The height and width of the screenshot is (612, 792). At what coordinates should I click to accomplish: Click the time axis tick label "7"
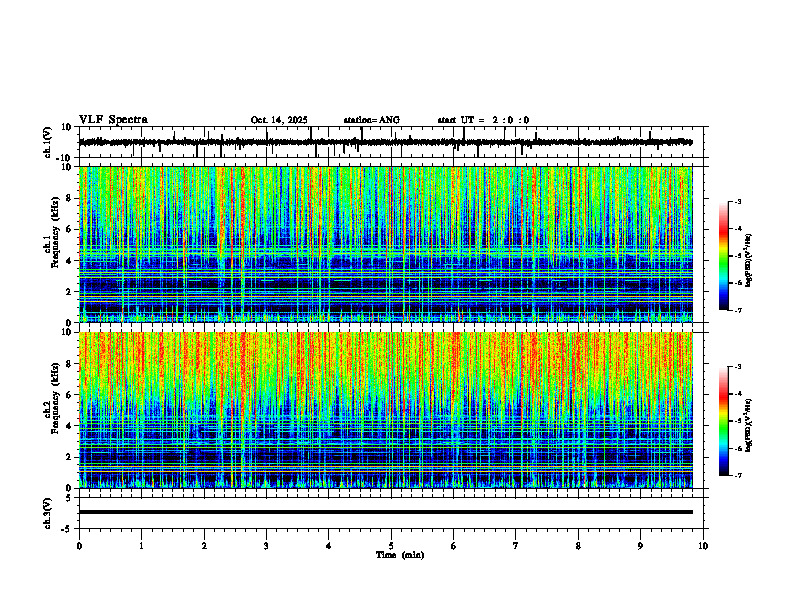(x=516, y=546)
